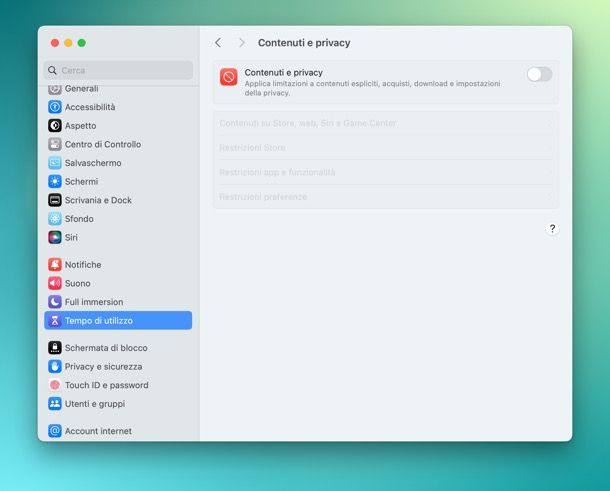Click the Siri icon
This screenshot has width=610, height=491.
[55, 237]
